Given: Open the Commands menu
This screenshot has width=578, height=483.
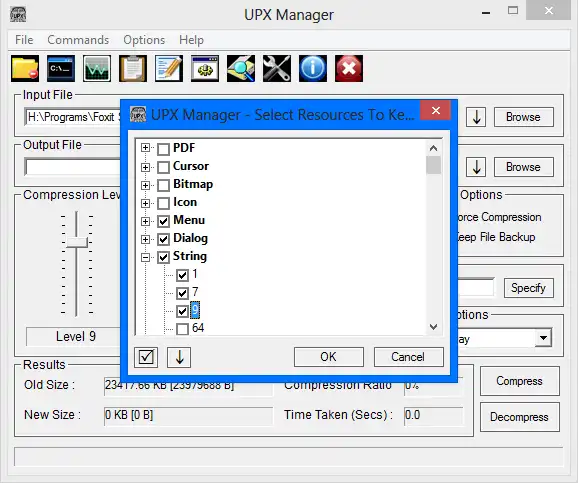Looking at the screenshot, I should click(x=78, y=40).
